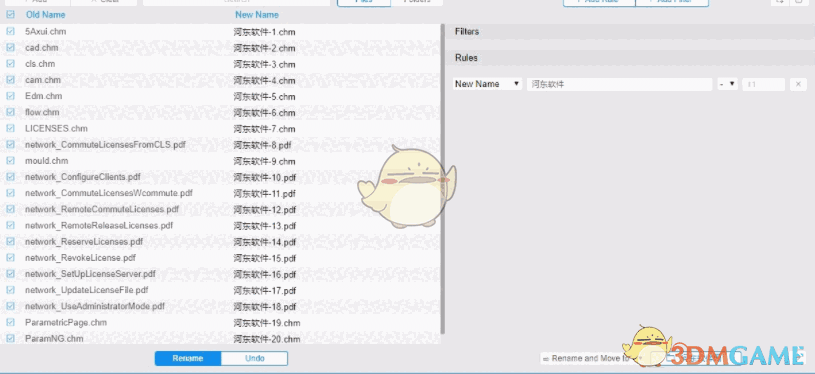Screen dimensions: 815x374
Task: Select the 5Axui.chm file name
Action: coord(45,31)
